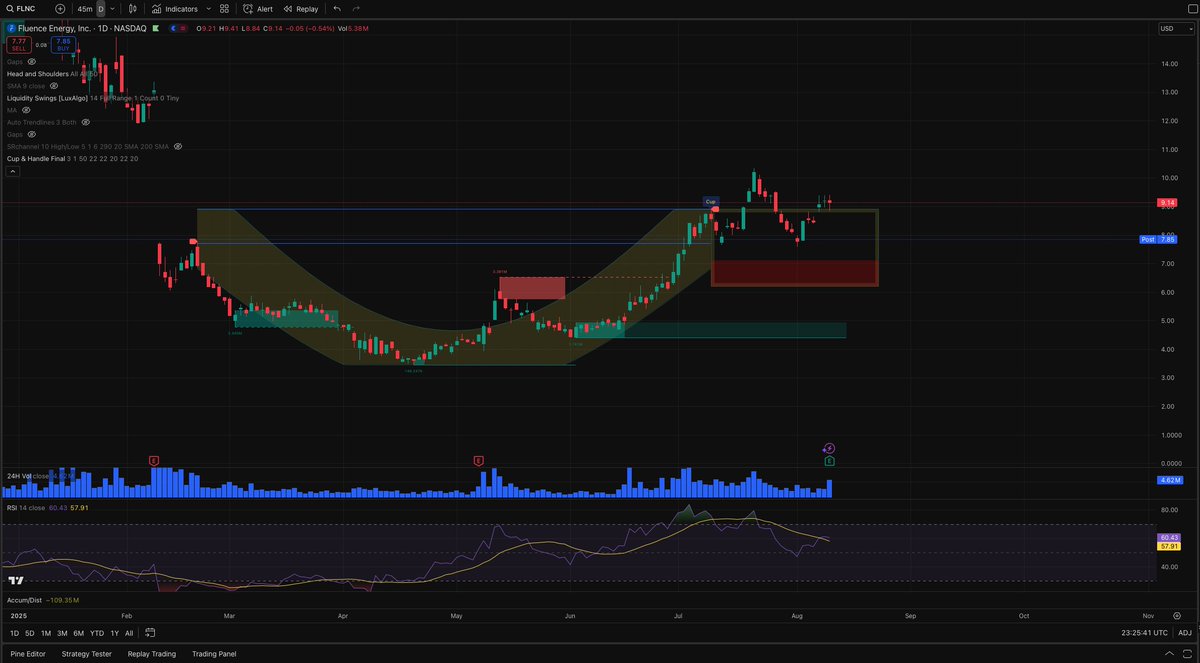
Task: Toggle visibility of second Gaps indicator
Action: (30, 134)
